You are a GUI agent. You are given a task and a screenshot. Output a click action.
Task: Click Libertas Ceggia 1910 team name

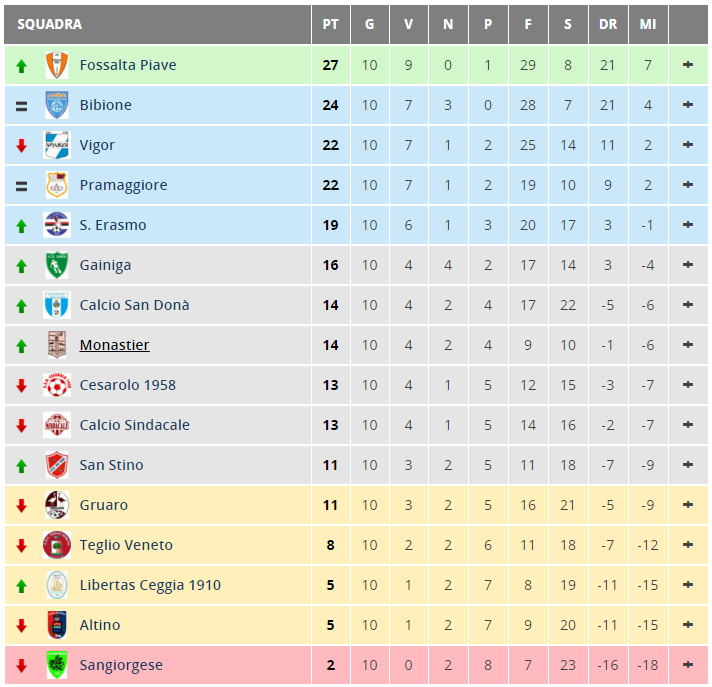[x=150, y=585]
